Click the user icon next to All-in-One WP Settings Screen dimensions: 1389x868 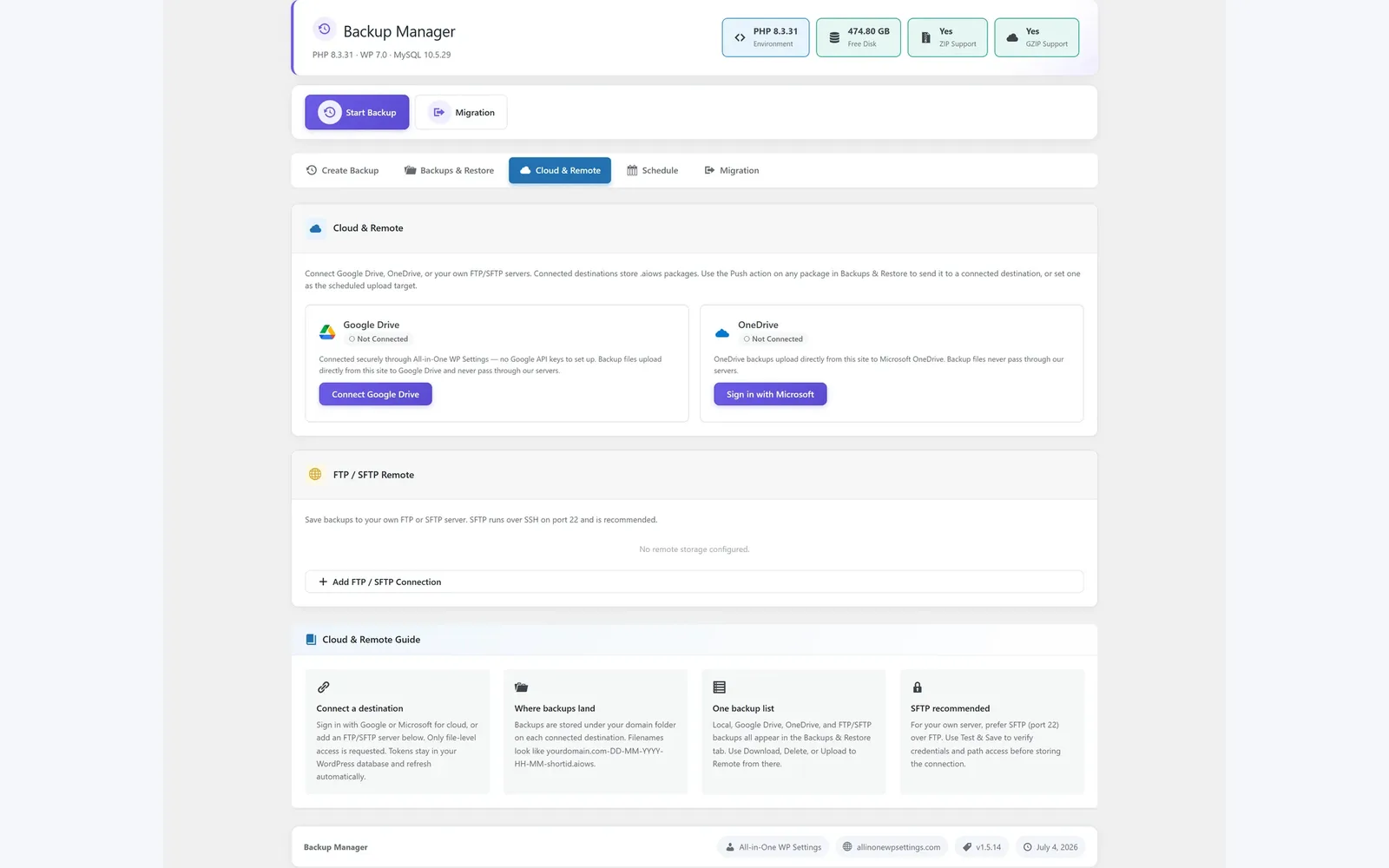coord(730,847)
